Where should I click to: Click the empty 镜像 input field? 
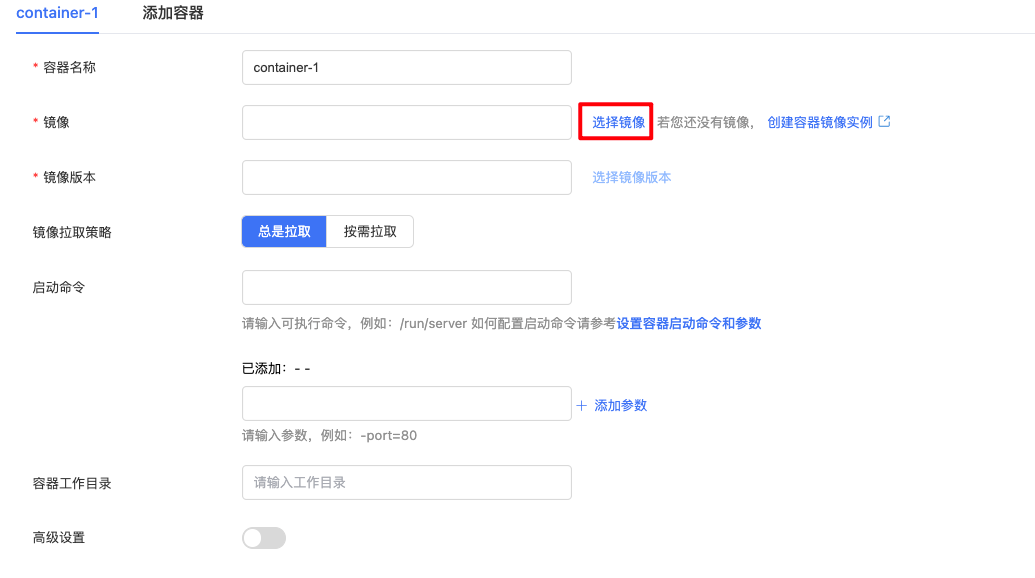coord(406,122)
